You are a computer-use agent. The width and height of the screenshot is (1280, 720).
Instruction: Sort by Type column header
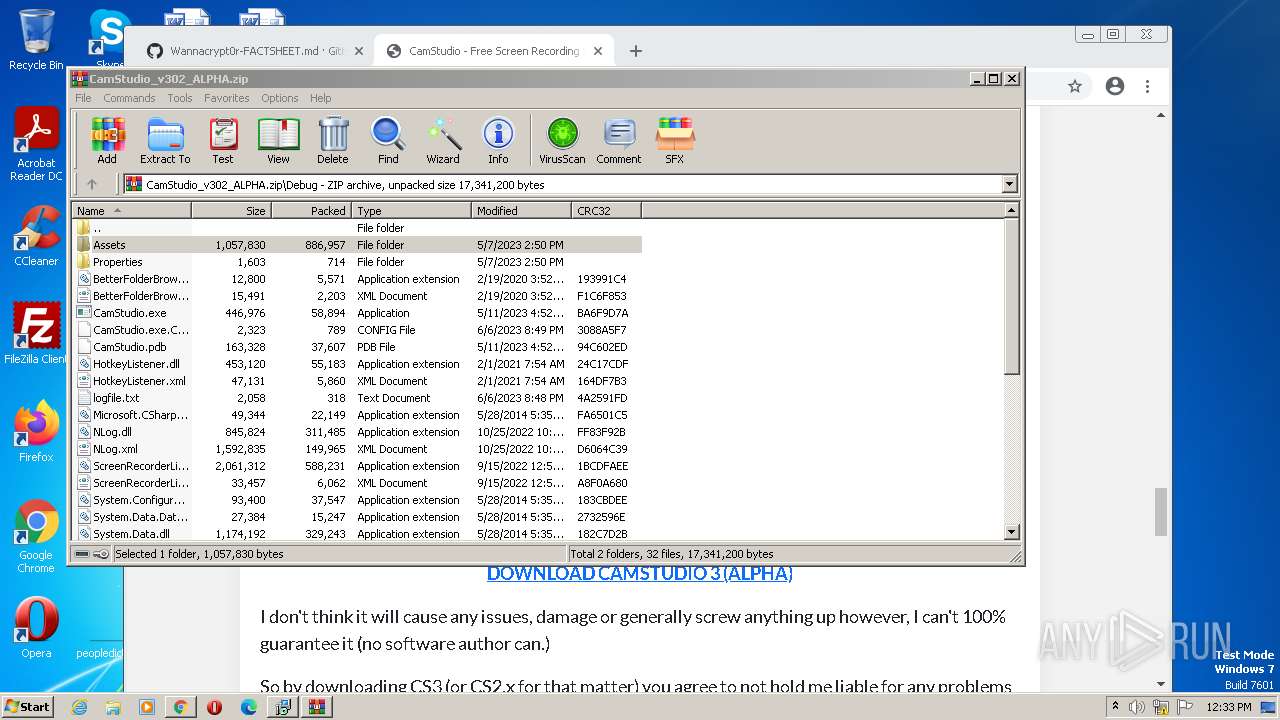(411, 210)
